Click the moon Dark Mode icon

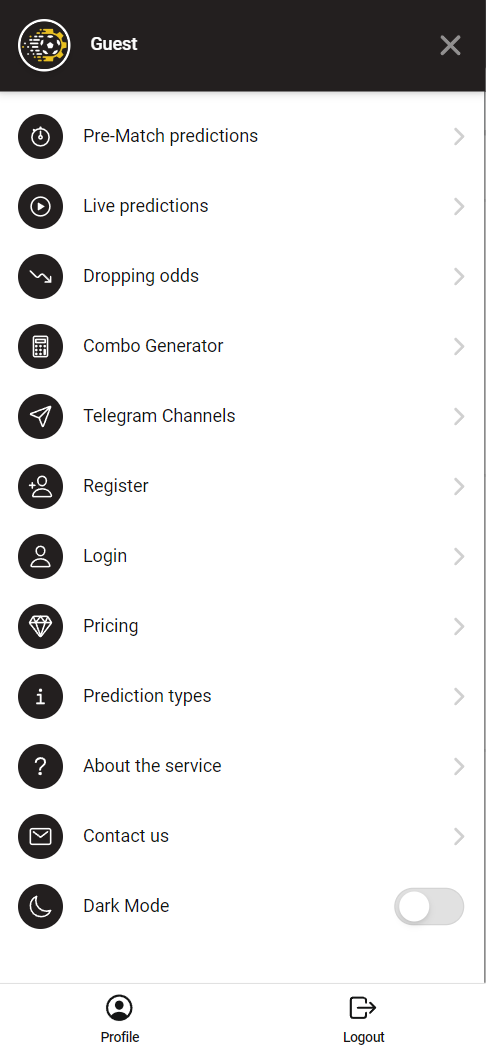40,906
